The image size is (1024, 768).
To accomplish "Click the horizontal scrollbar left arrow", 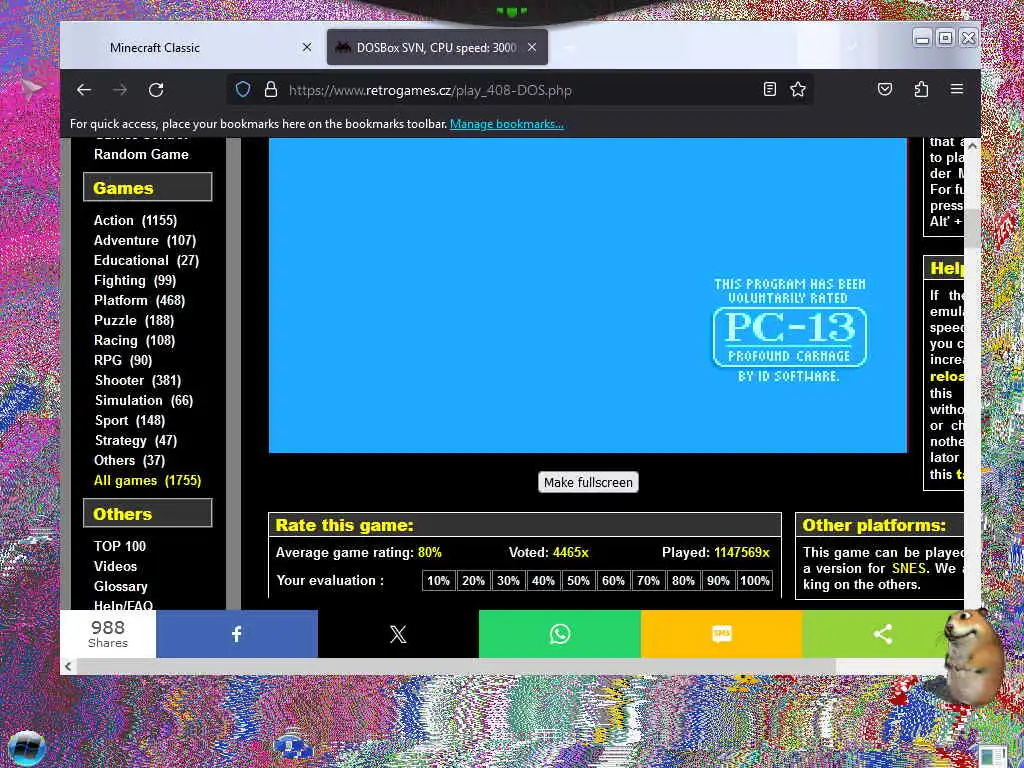I will (68, 666).
